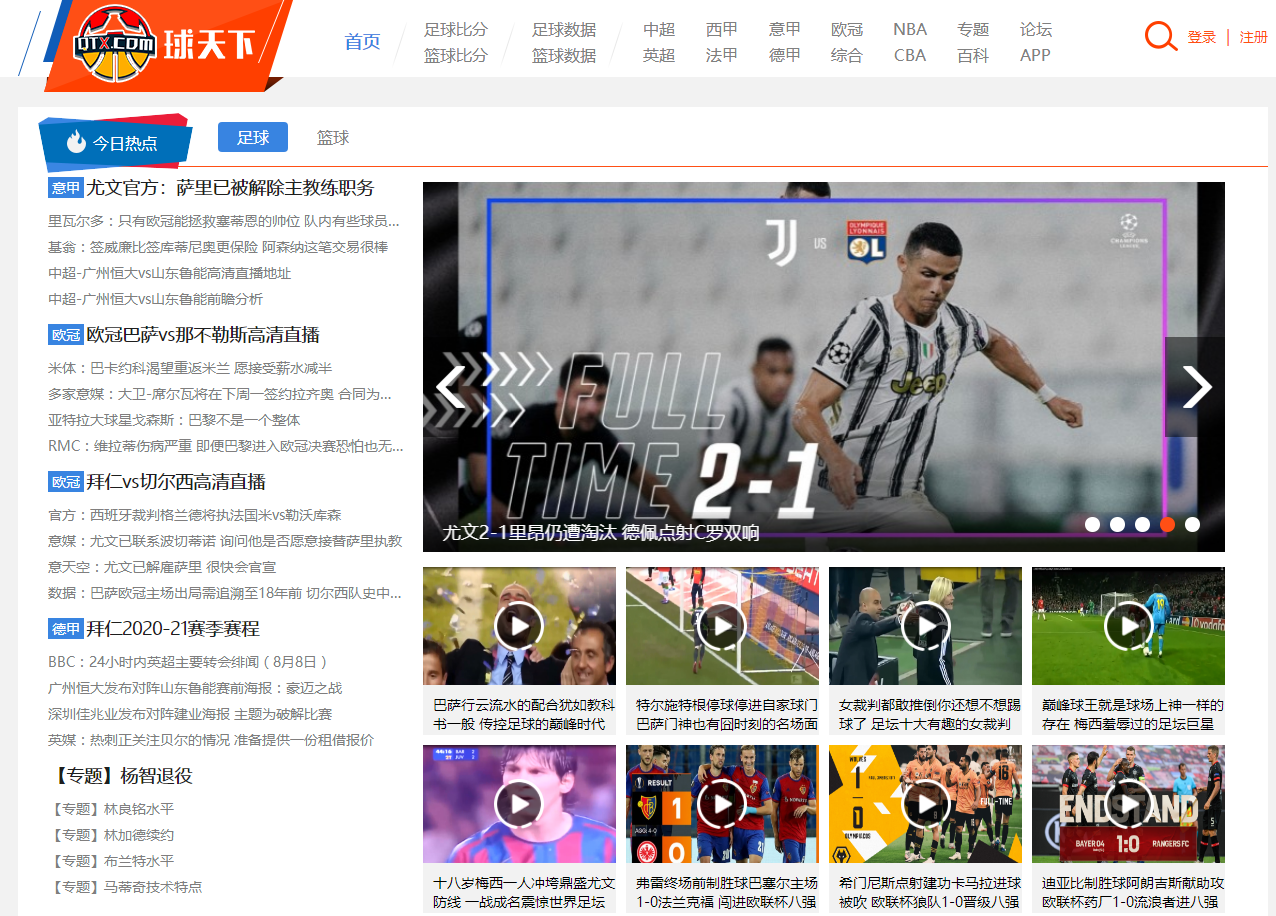This screenshot has width=1276, height=916.
Task: Open the 综合 navigation item
Action: click(847, 55)
